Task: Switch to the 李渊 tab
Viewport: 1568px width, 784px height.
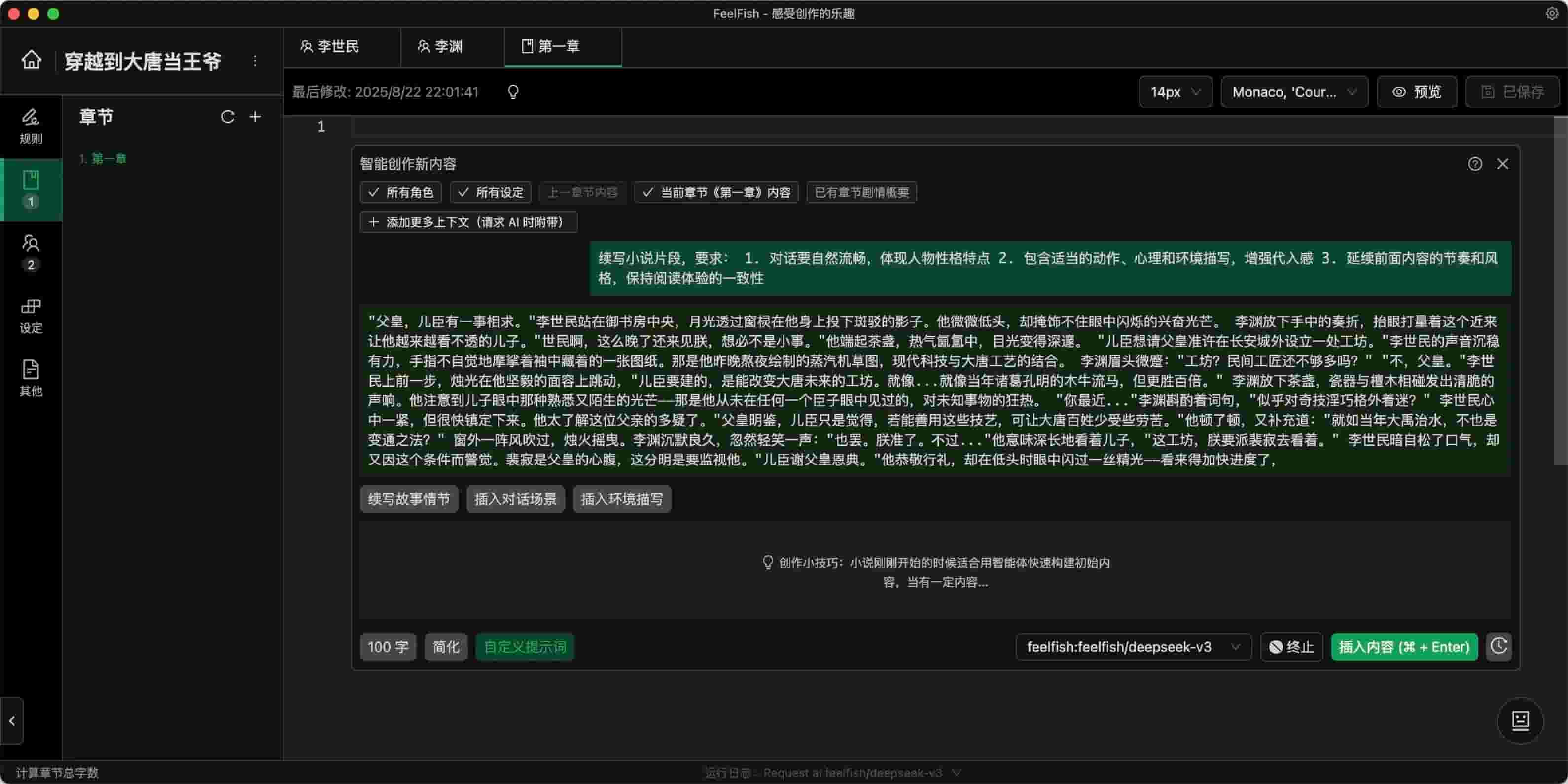Action: click(x=441, y=46)
